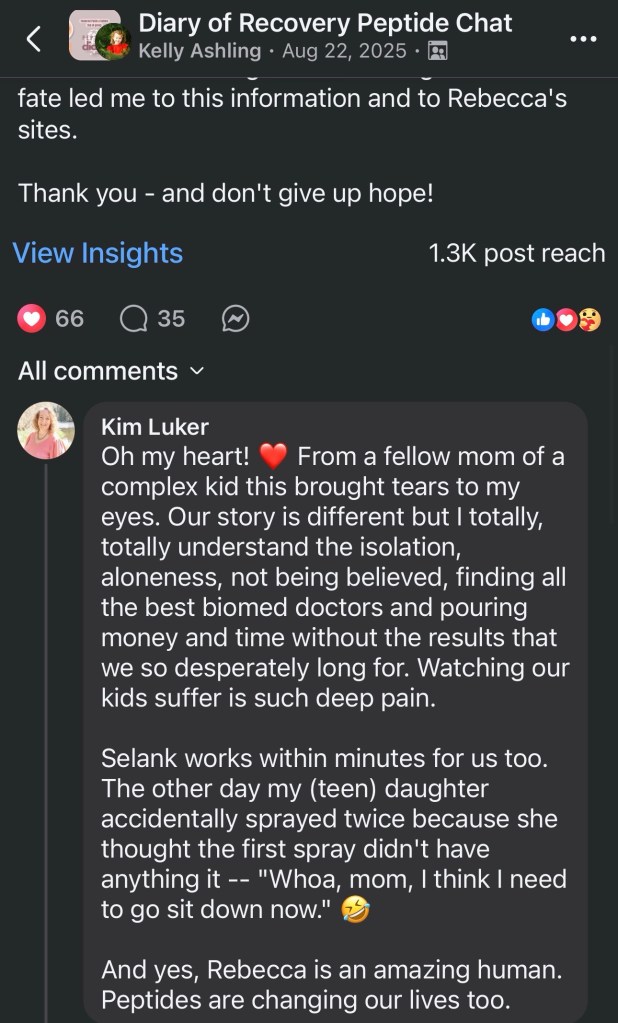The height and width of the screenshot is (1023, 618).
Task: Tap the 1.3K post reach stat
Action: pos(516,253)
